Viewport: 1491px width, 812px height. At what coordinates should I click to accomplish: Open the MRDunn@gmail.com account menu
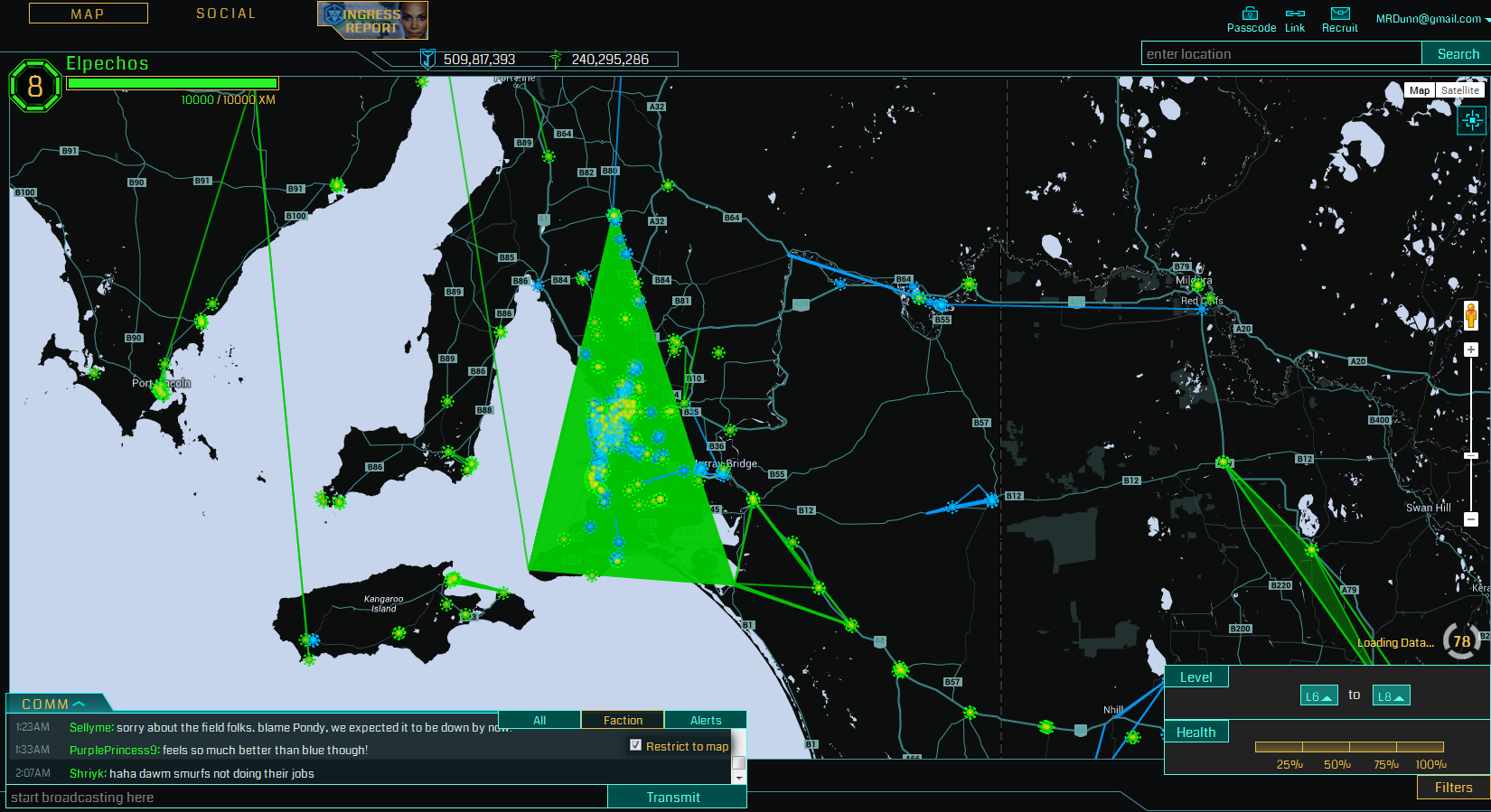[1431, 18]
